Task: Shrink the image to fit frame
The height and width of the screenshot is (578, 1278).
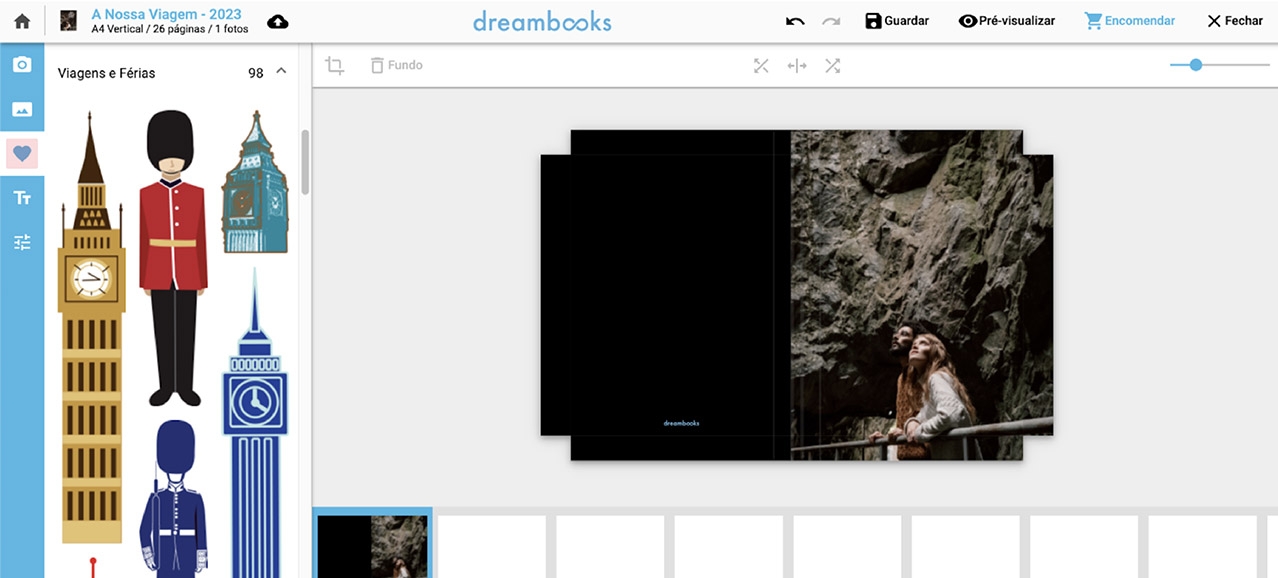Action: point(760,65)
